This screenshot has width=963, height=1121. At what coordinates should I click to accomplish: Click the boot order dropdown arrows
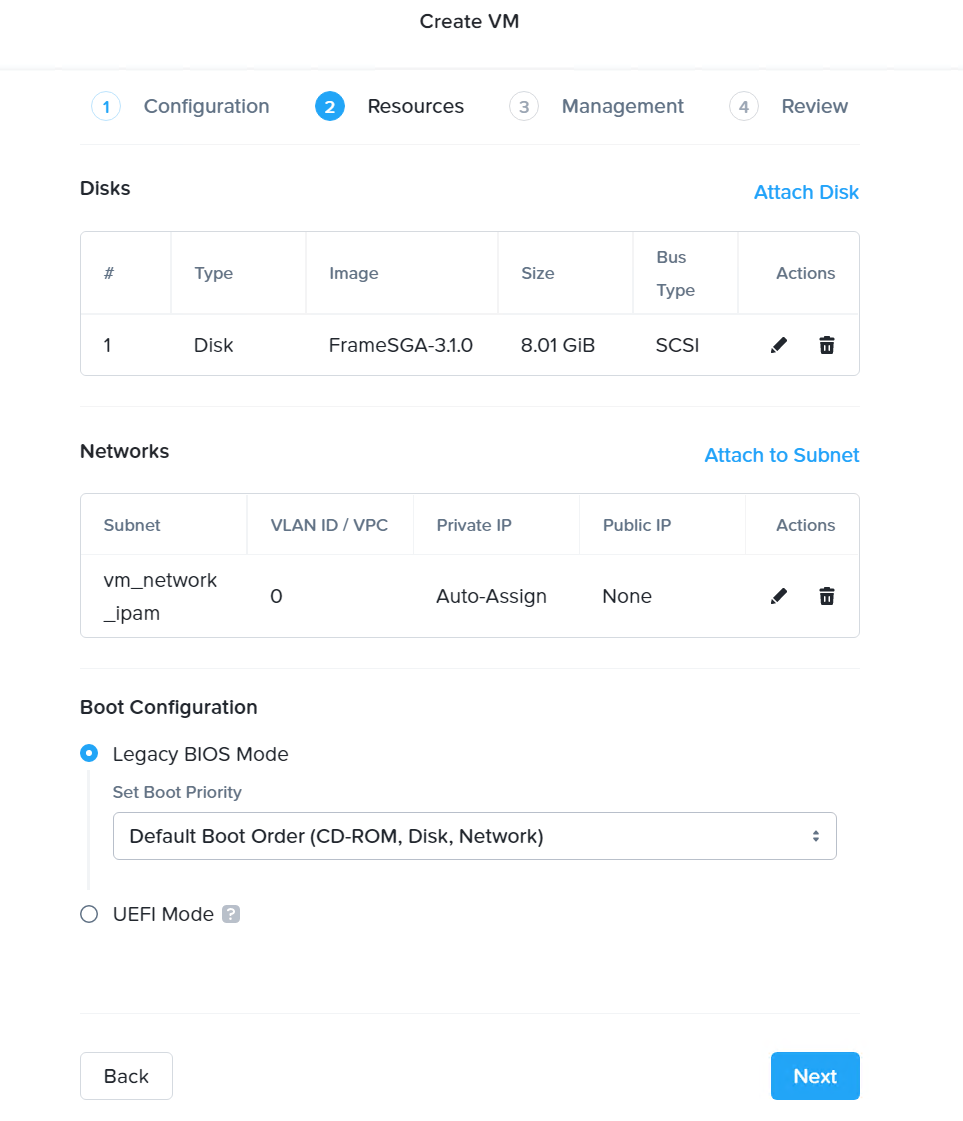click(x=816, y=836)
